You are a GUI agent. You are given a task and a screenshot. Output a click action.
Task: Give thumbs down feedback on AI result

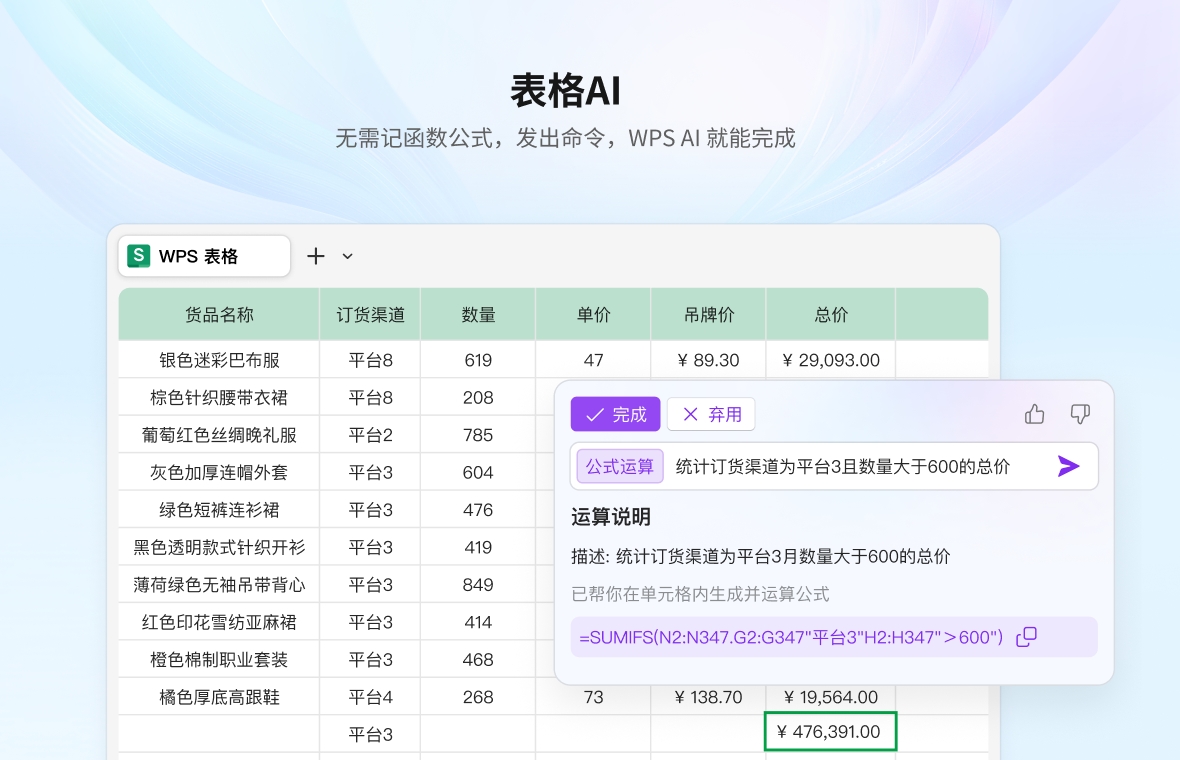pyautogui.click(x=1080, y=413)
